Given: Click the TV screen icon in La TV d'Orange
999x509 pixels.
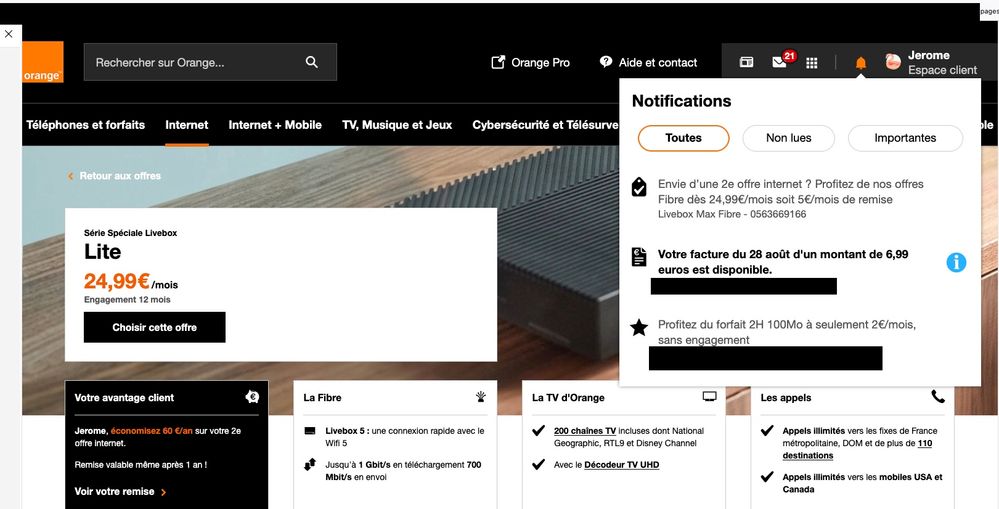Looking at the screenshot, I should click(x=709, y=396).
